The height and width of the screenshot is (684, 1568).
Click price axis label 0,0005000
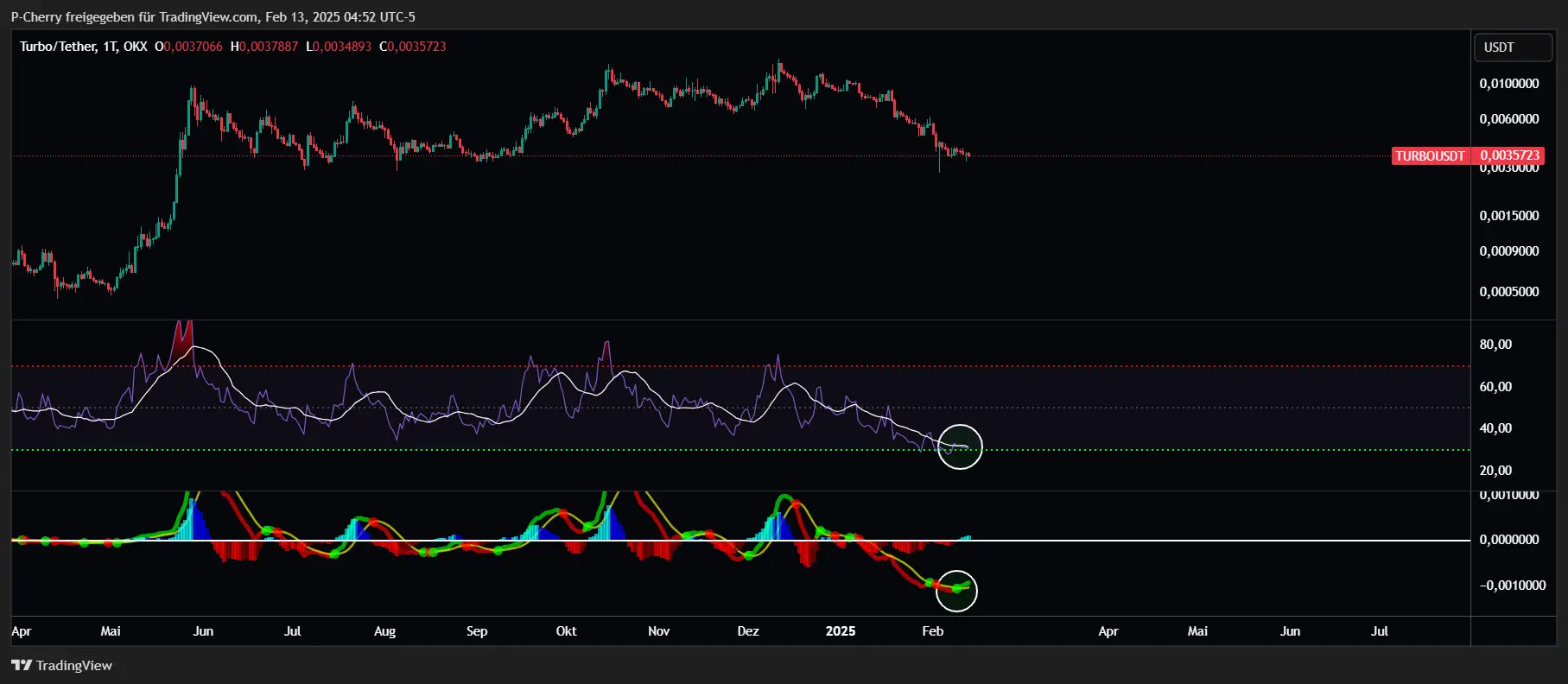pos(1509,292)
